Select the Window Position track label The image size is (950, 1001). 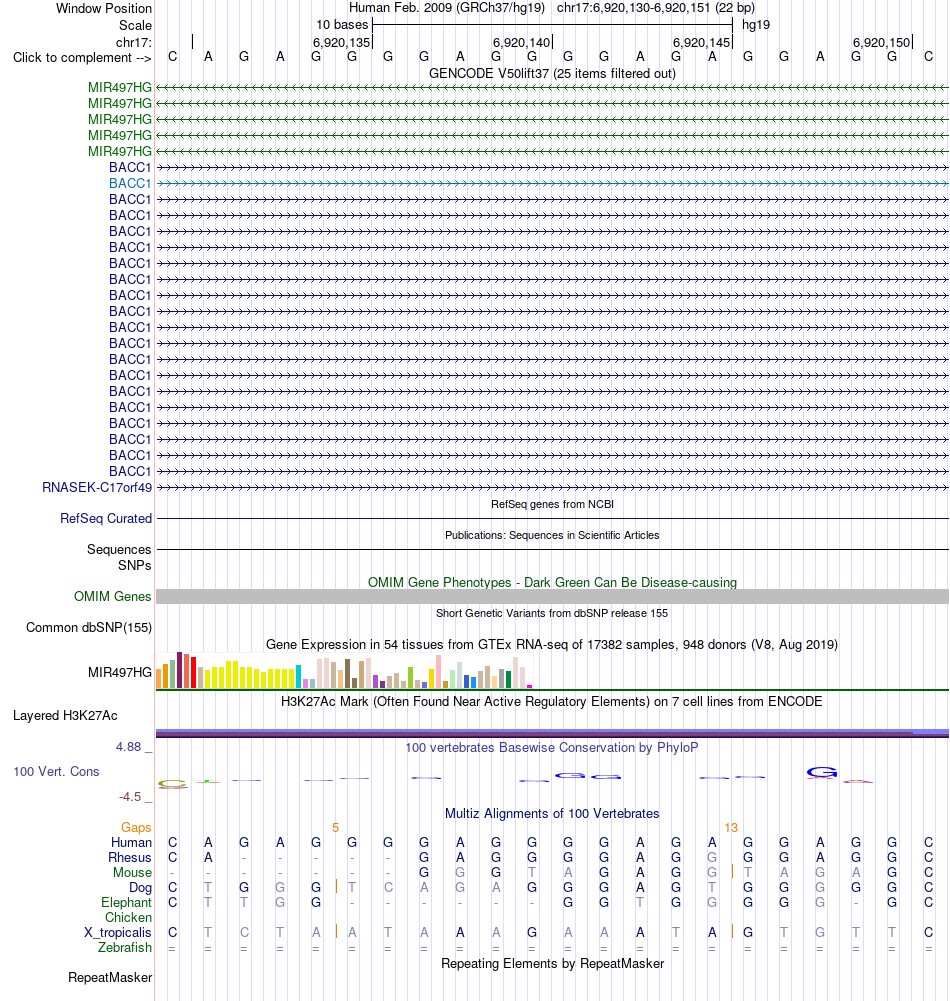pyautogui.click(x=104, y=8)
